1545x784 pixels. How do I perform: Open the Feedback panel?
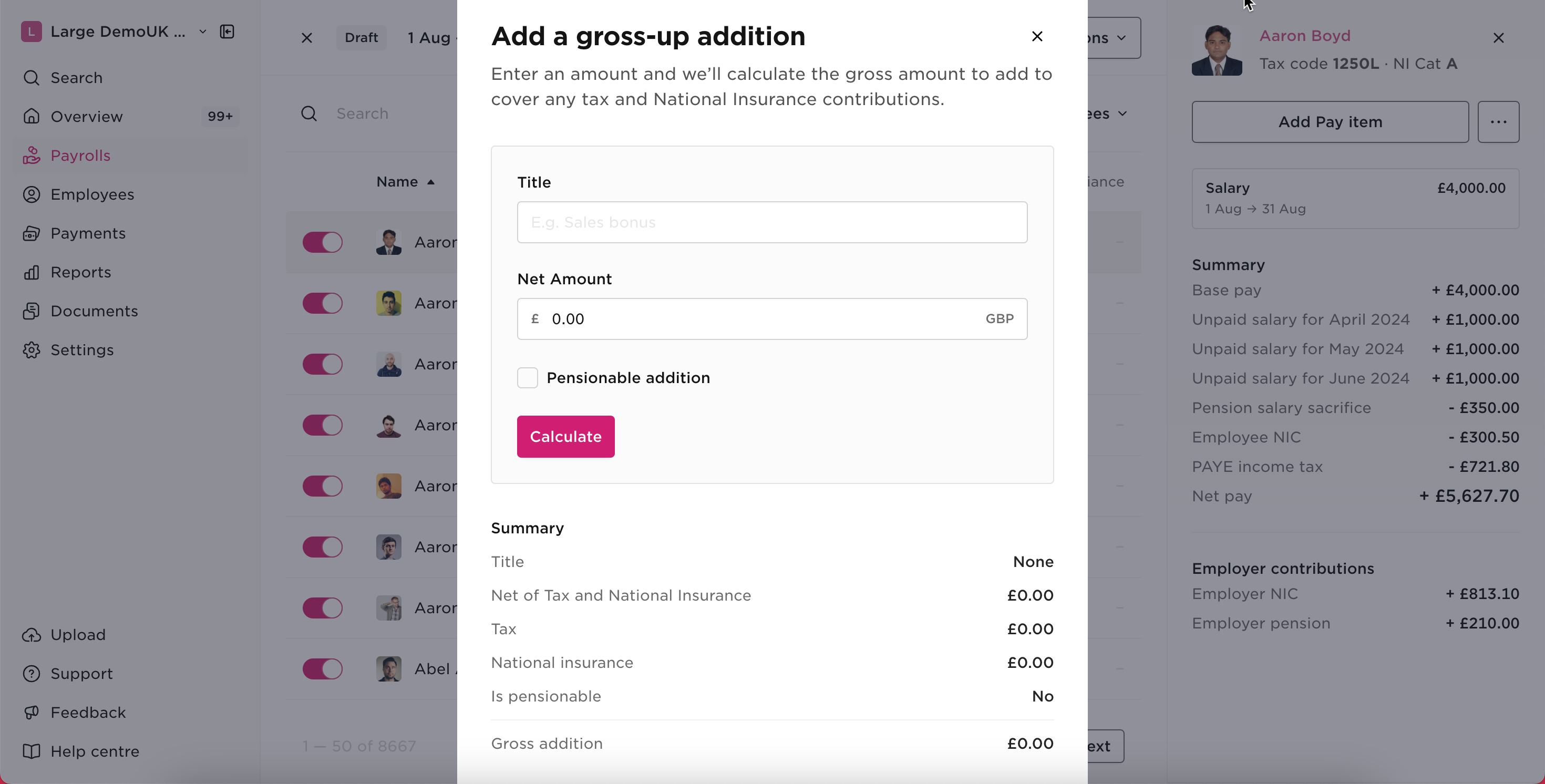tap(89, 712)
